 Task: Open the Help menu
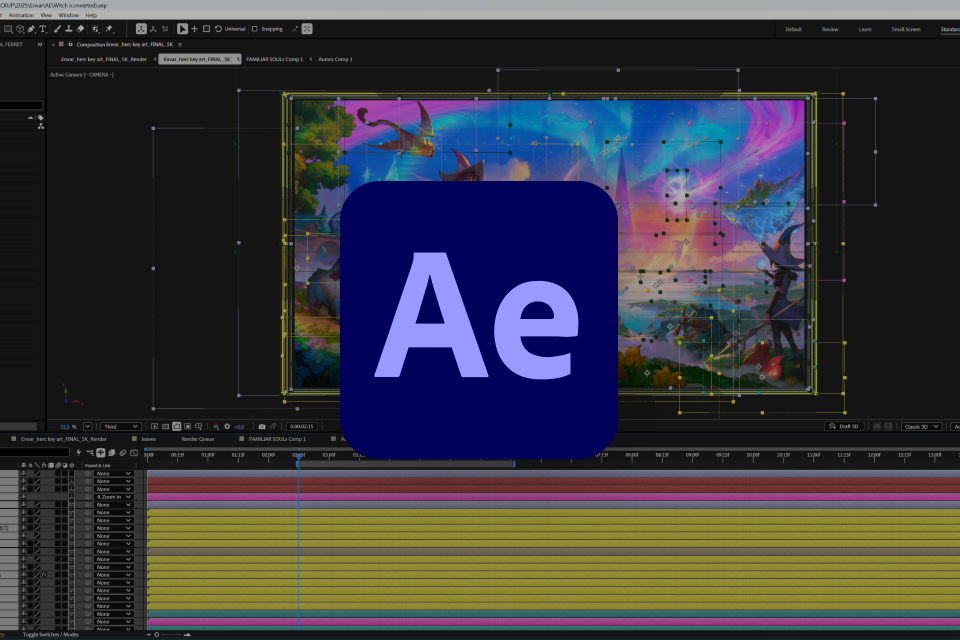(x=91, y=15)
